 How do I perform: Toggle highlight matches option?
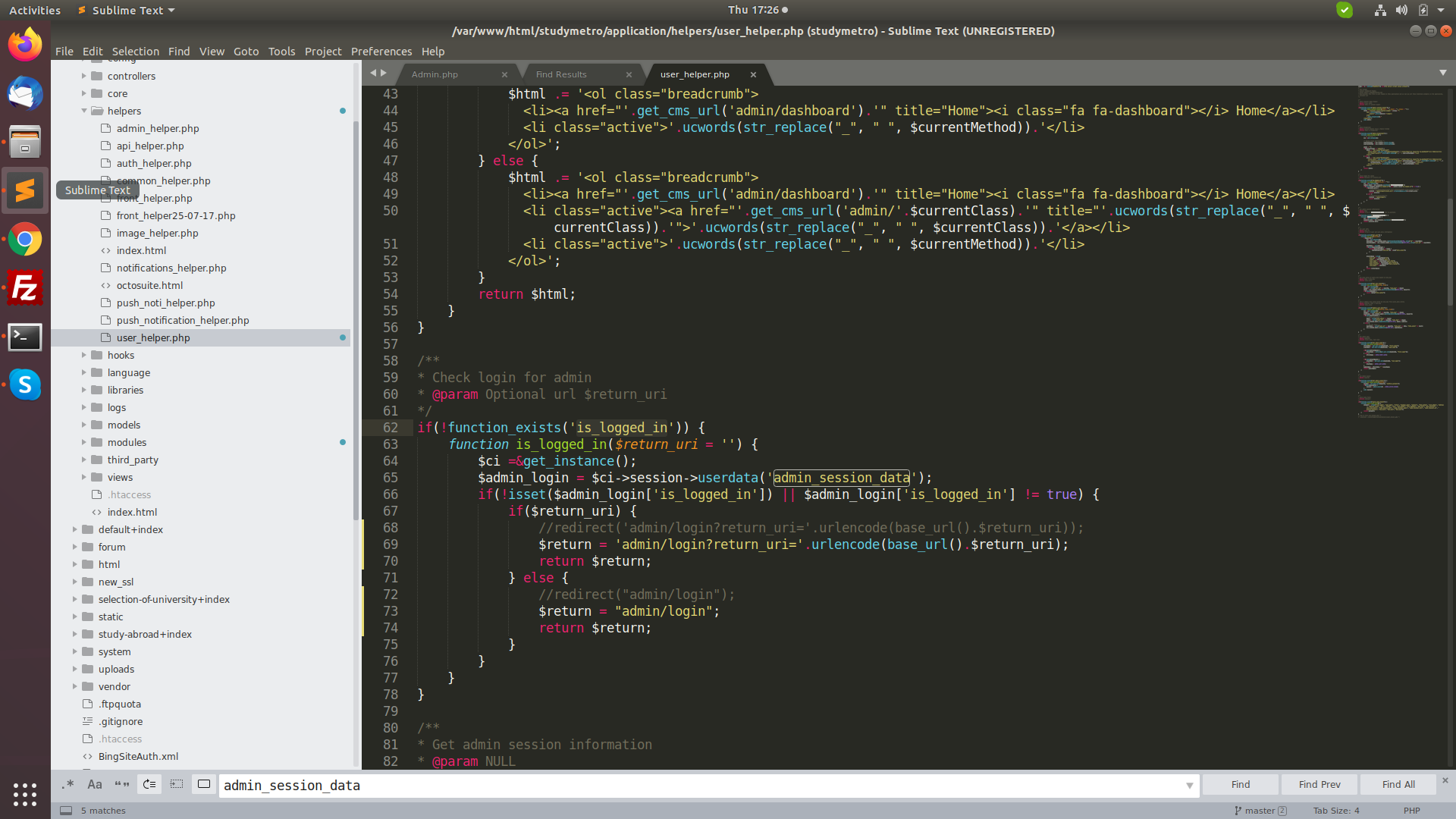tap(204, 784)
